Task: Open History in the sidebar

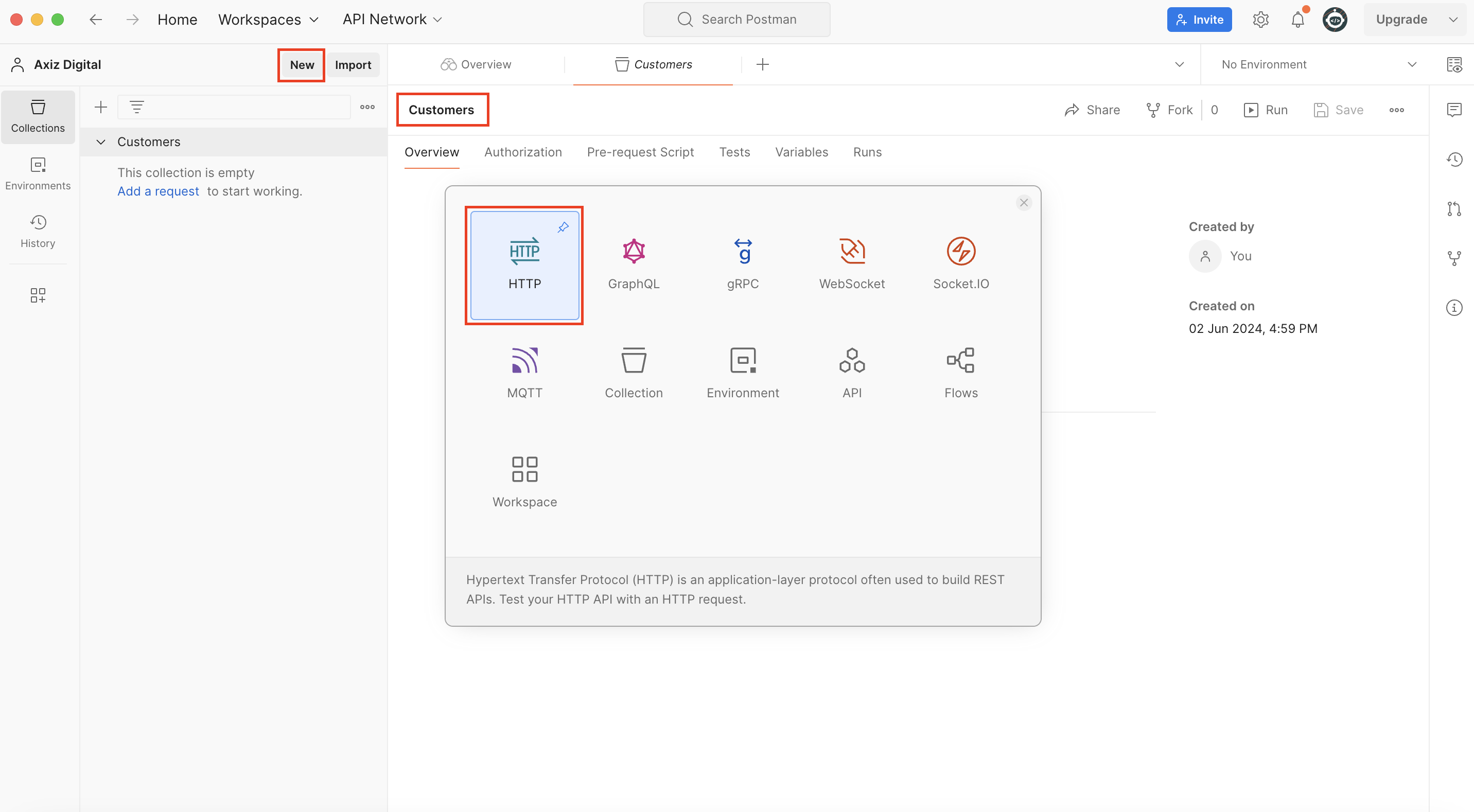Action: tap(38, 232)
